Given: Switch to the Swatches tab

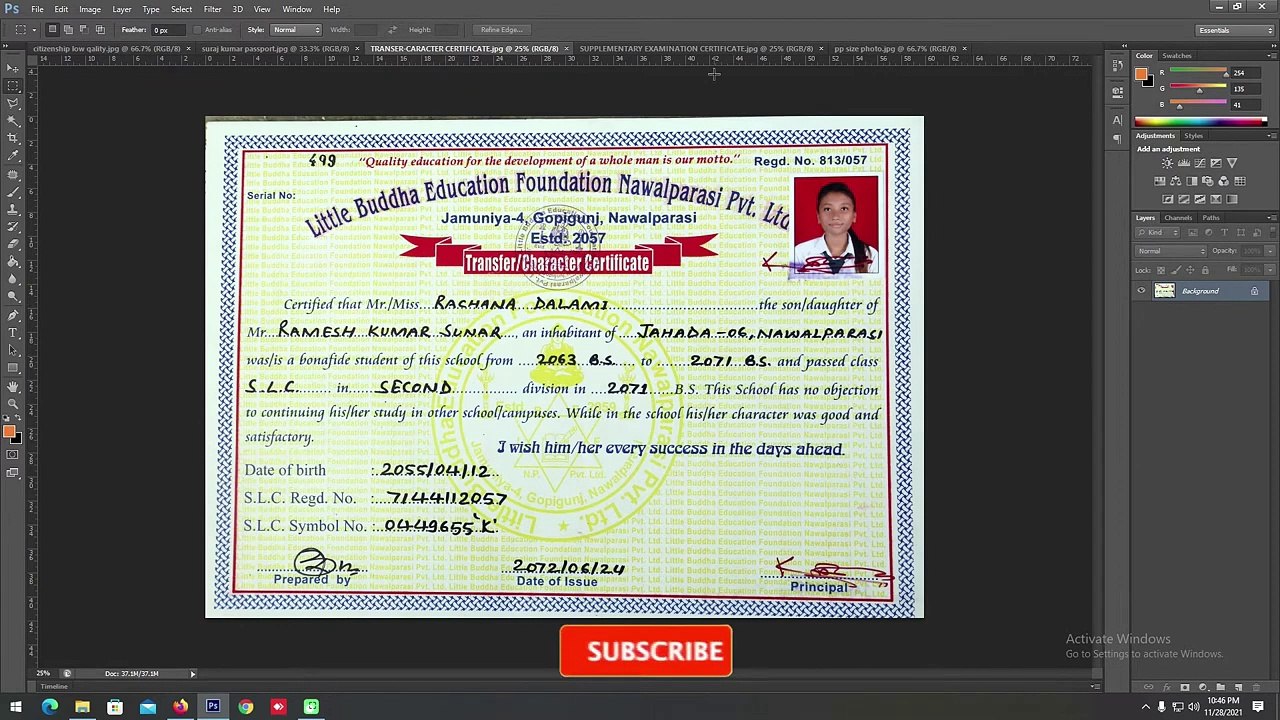Looking at the screenshot, I should click(x=1177, y=56).
